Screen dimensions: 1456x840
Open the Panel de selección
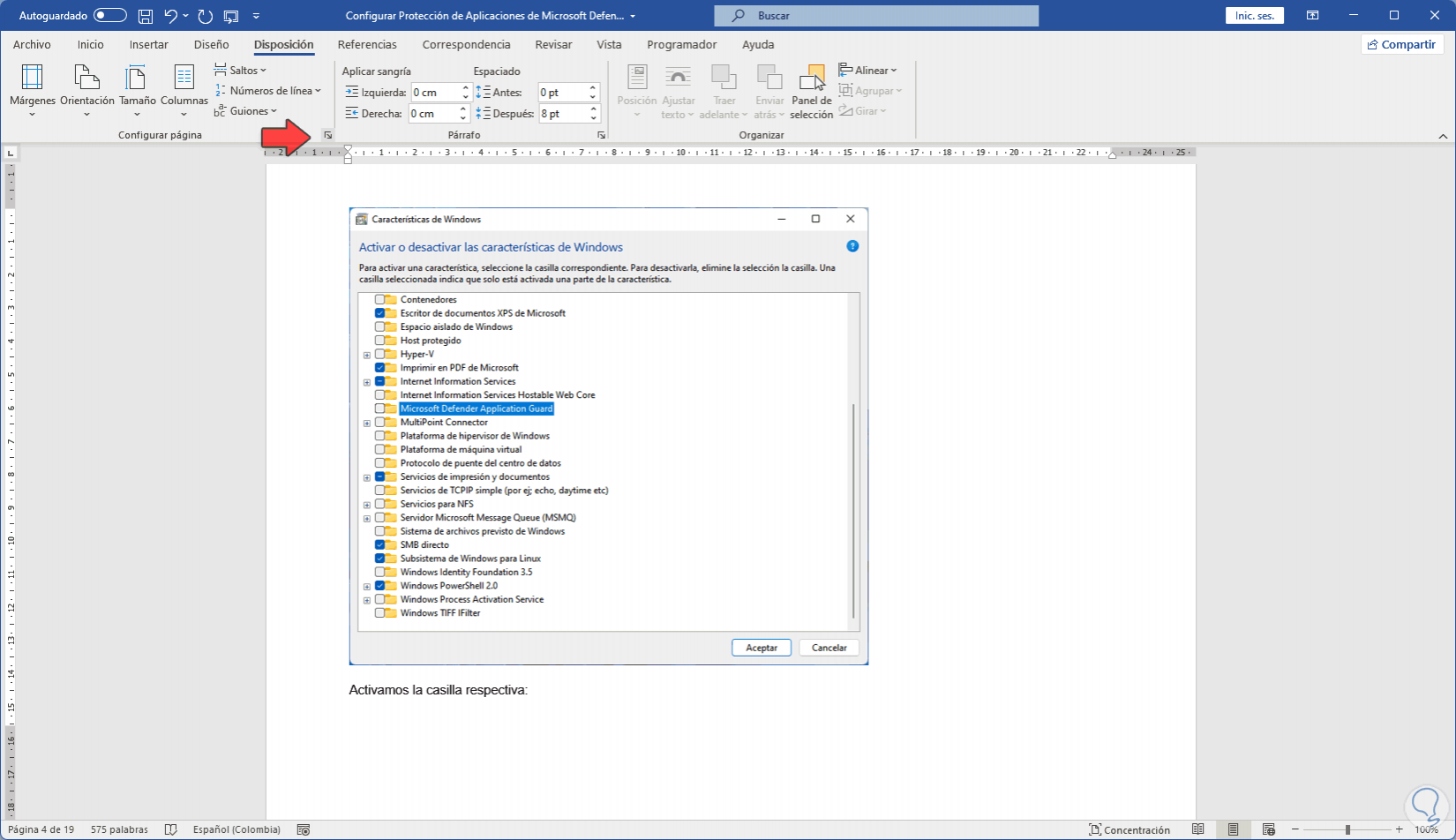click(x=812, y=91)
